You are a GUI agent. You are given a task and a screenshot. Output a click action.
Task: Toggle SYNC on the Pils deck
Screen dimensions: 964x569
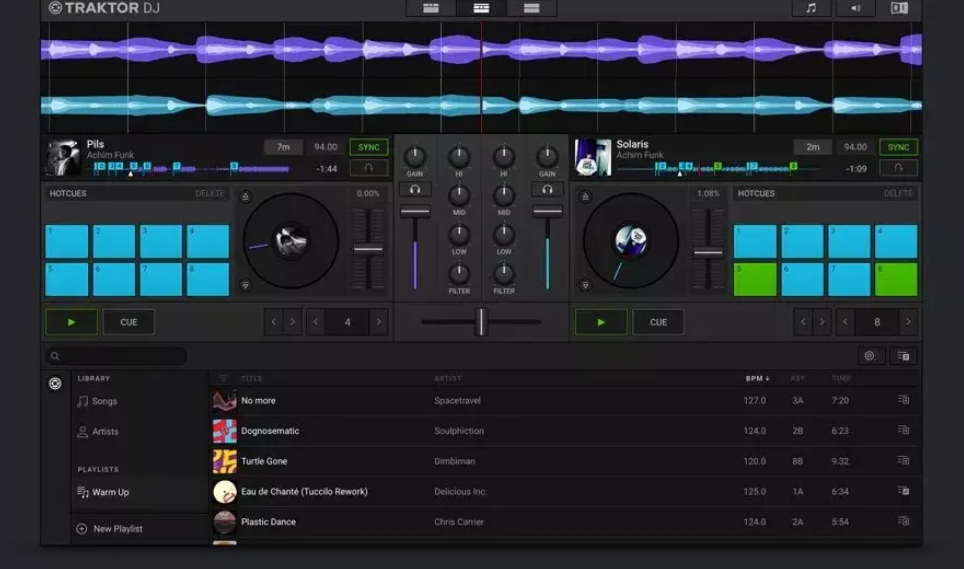coord(369,147)
